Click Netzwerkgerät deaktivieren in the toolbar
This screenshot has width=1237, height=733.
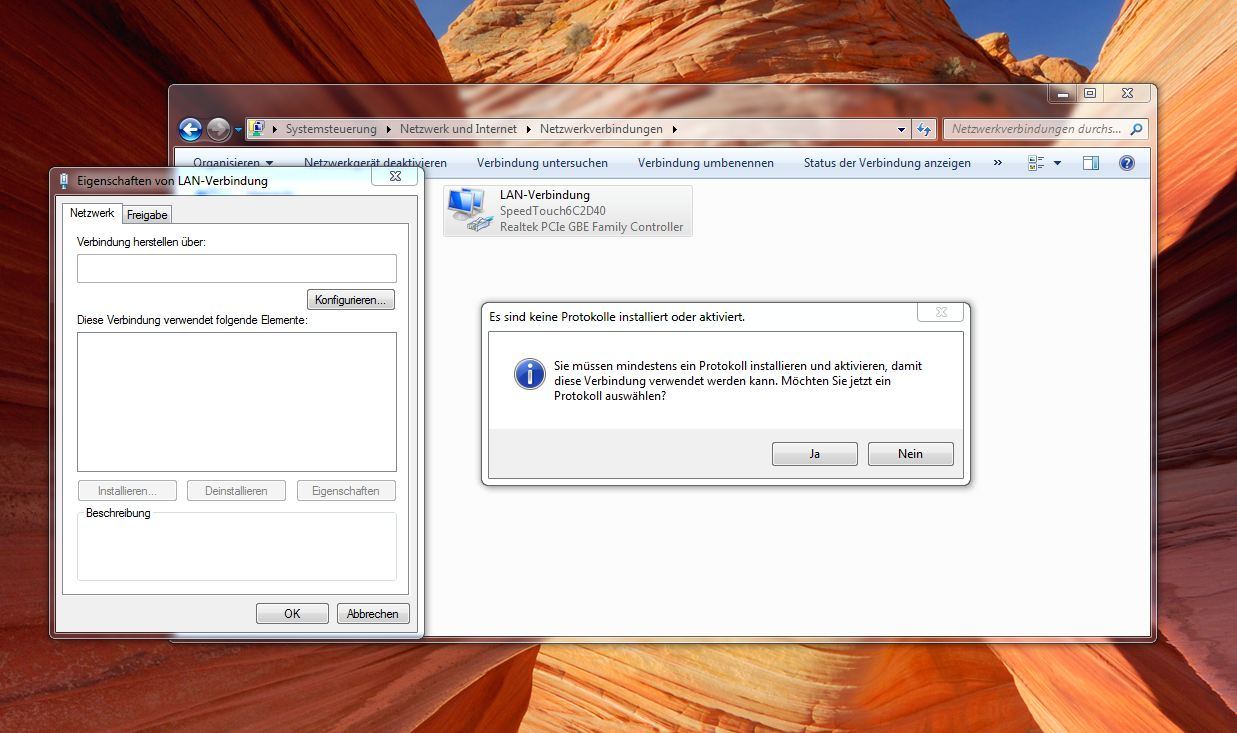click(375, 163)
